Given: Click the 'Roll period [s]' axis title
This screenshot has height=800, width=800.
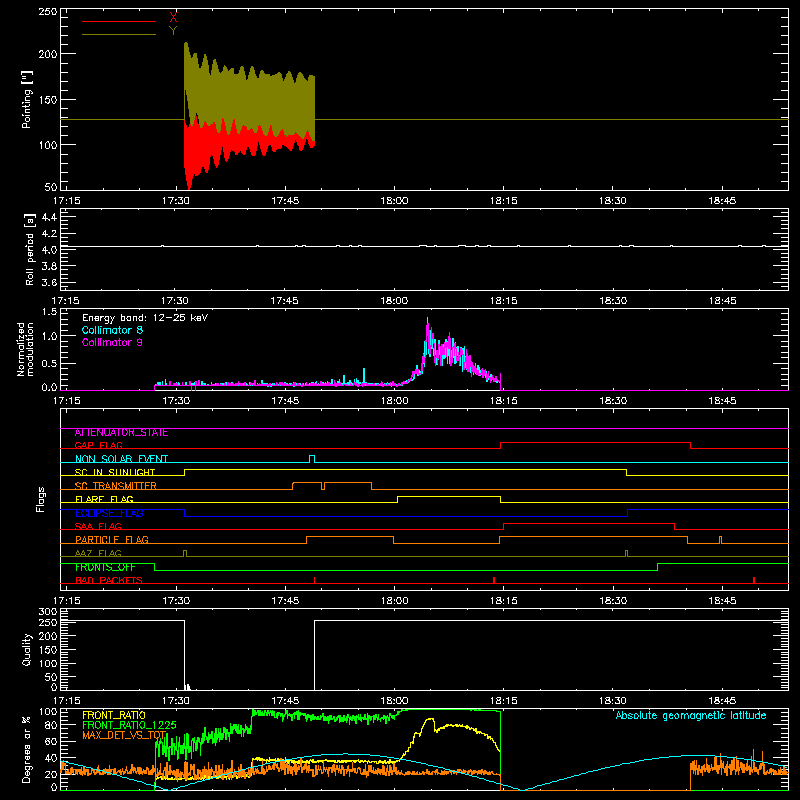Looking at the screenshot, I should [30, 249].
